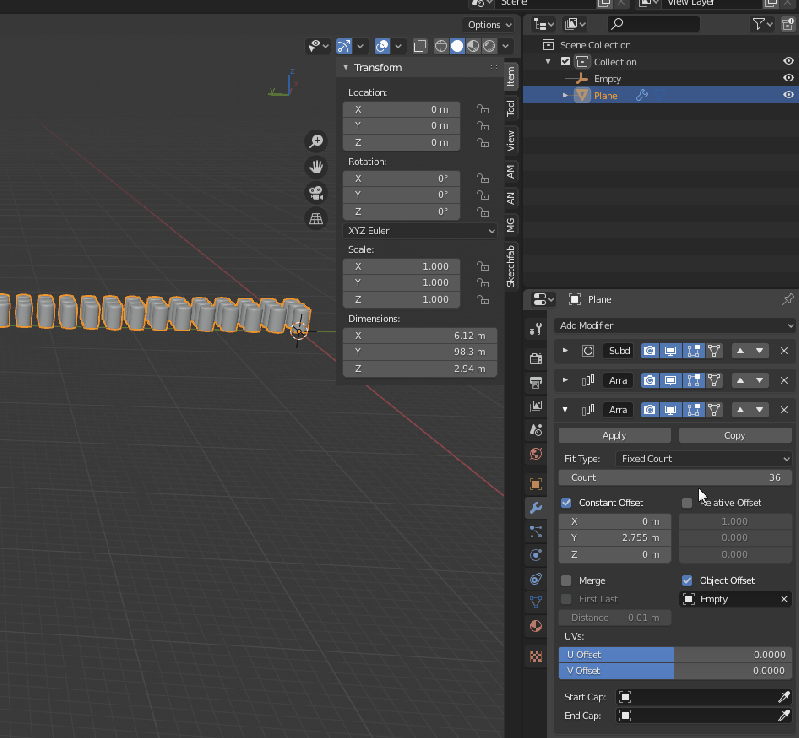
Task: Open the Object Constraints tab icon
Action: point(536,579)
